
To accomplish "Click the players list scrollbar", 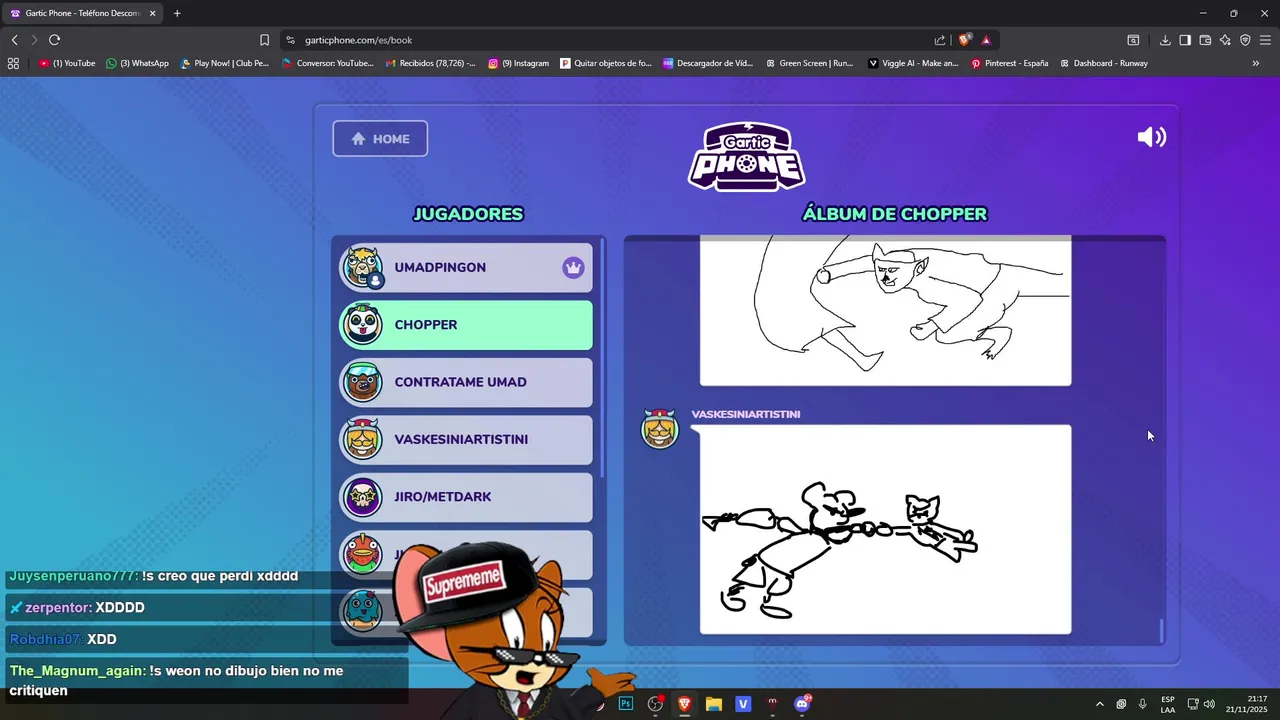I will [x=602, y=356].
